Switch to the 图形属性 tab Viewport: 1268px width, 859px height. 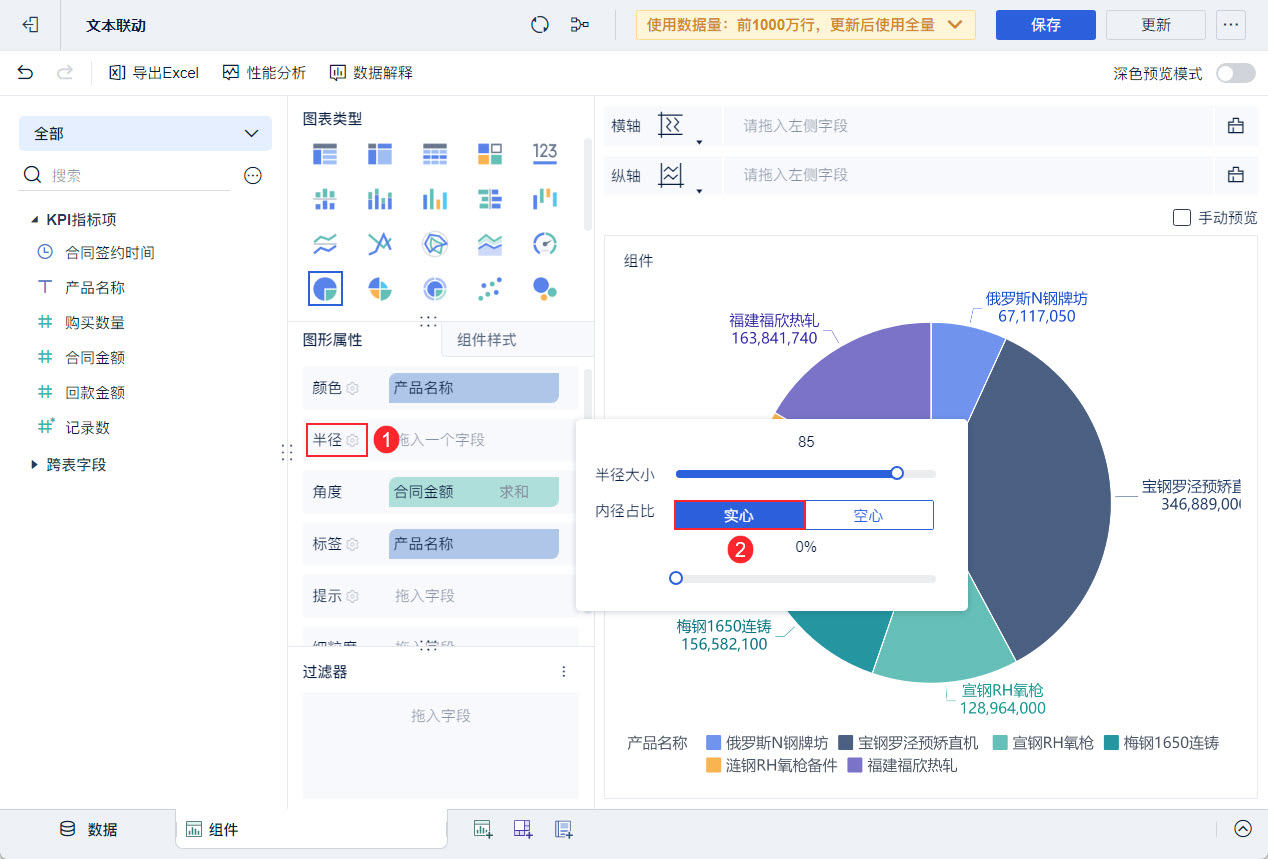332,340
